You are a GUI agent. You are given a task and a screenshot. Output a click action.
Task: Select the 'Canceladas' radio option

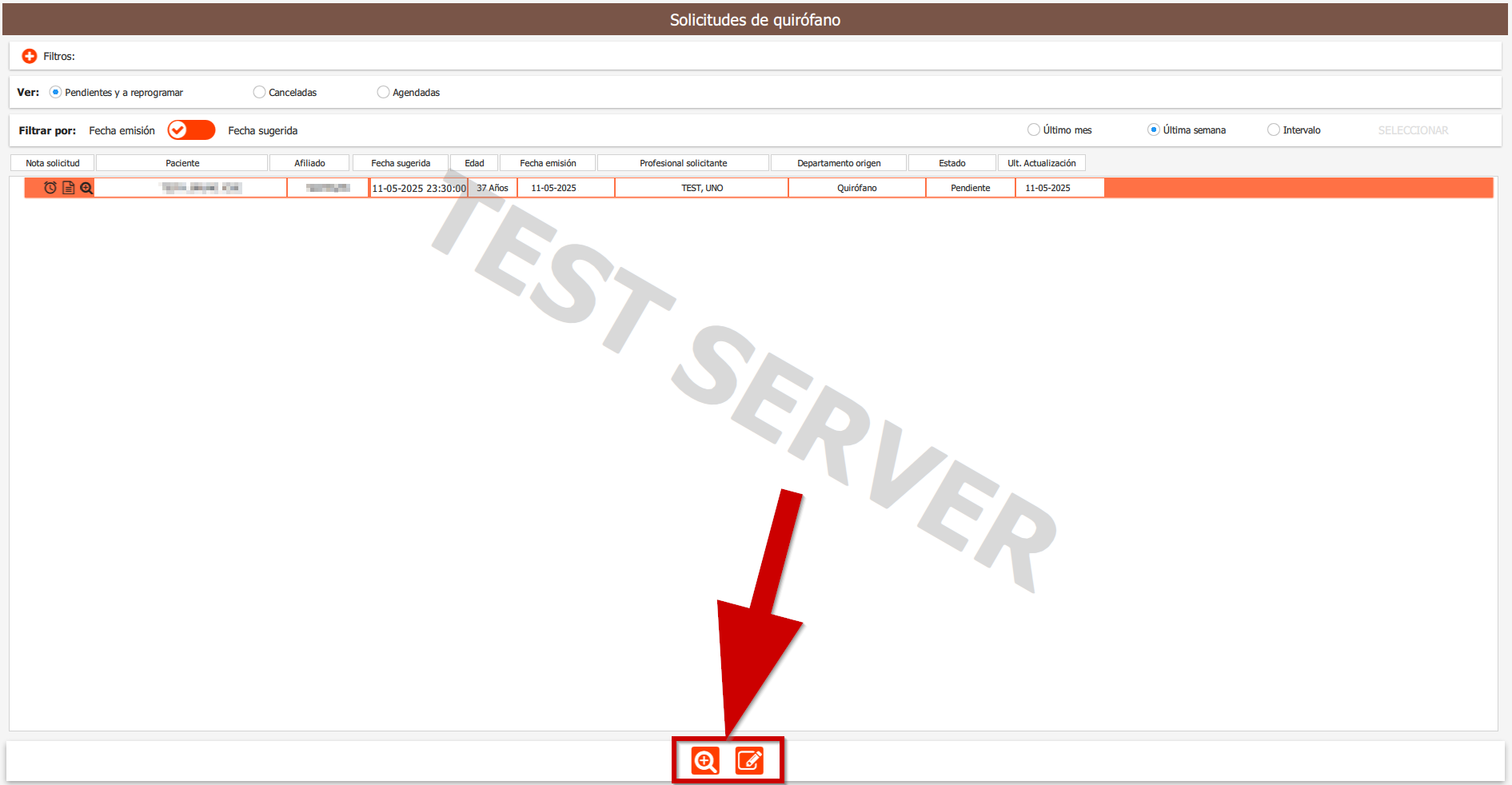[x=259, y=93]
